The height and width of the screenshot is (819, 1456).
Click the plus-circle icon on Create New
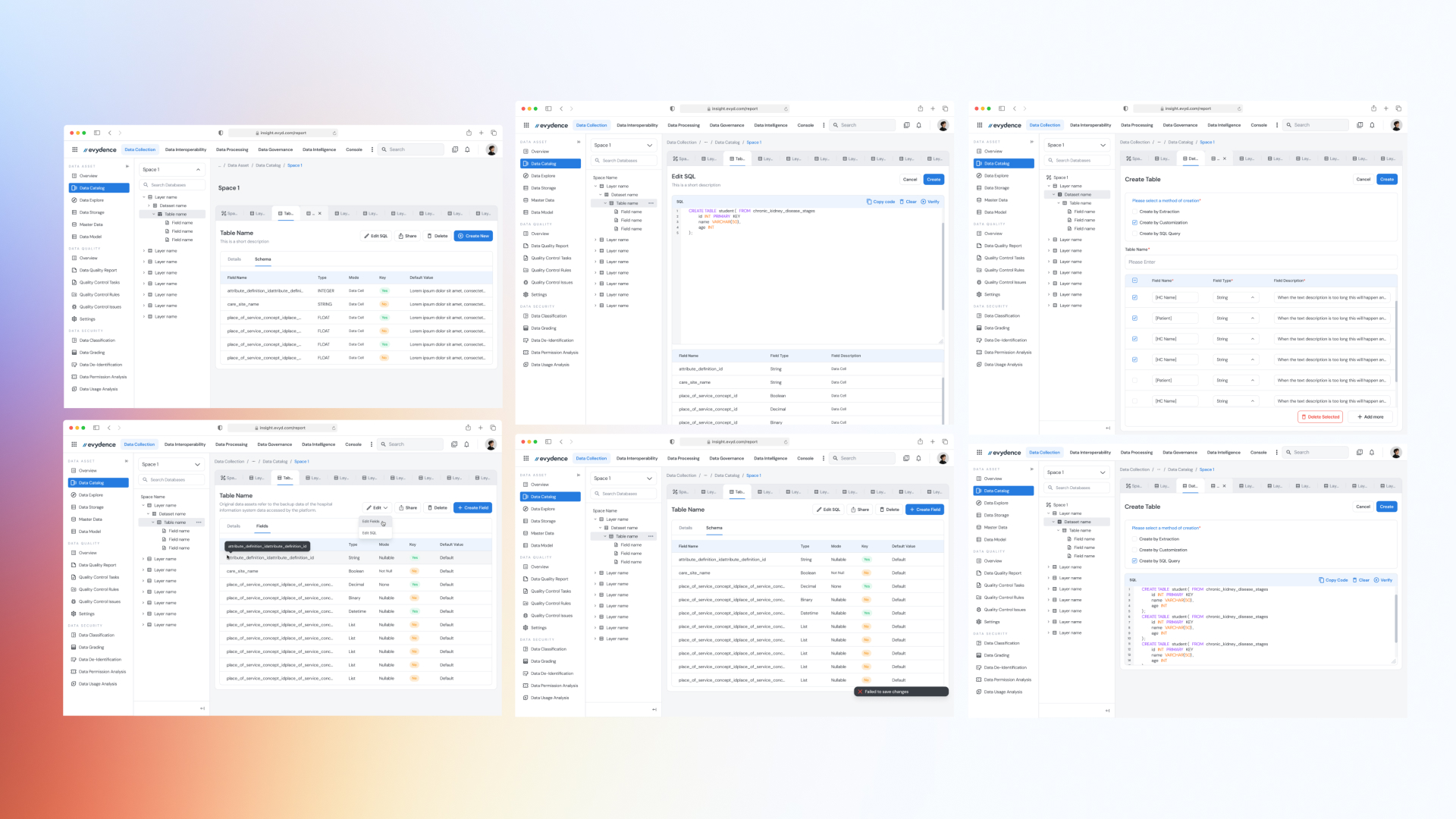point(460,236)
